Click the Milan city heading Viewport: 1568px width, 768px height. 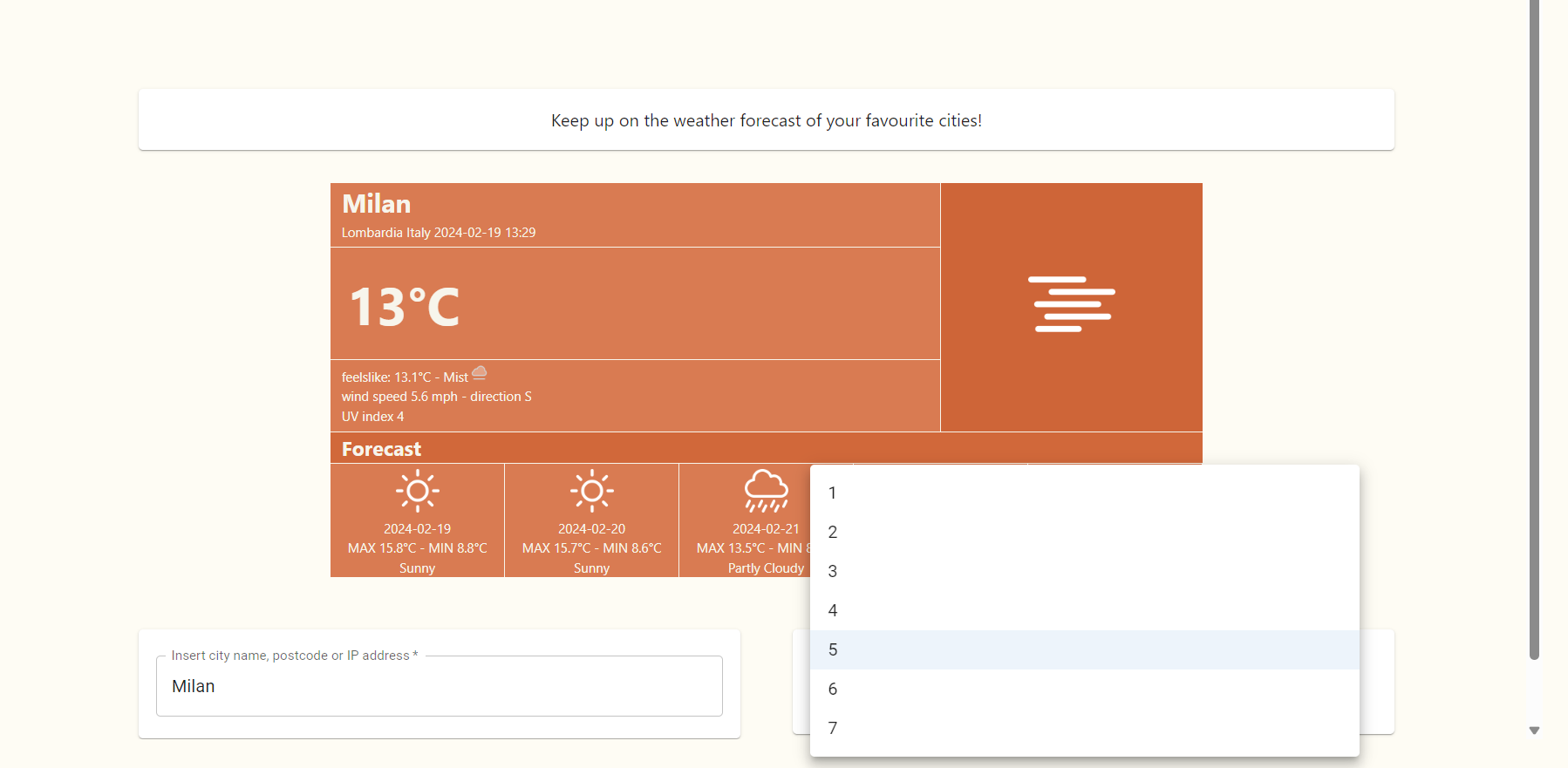(376, 204)
